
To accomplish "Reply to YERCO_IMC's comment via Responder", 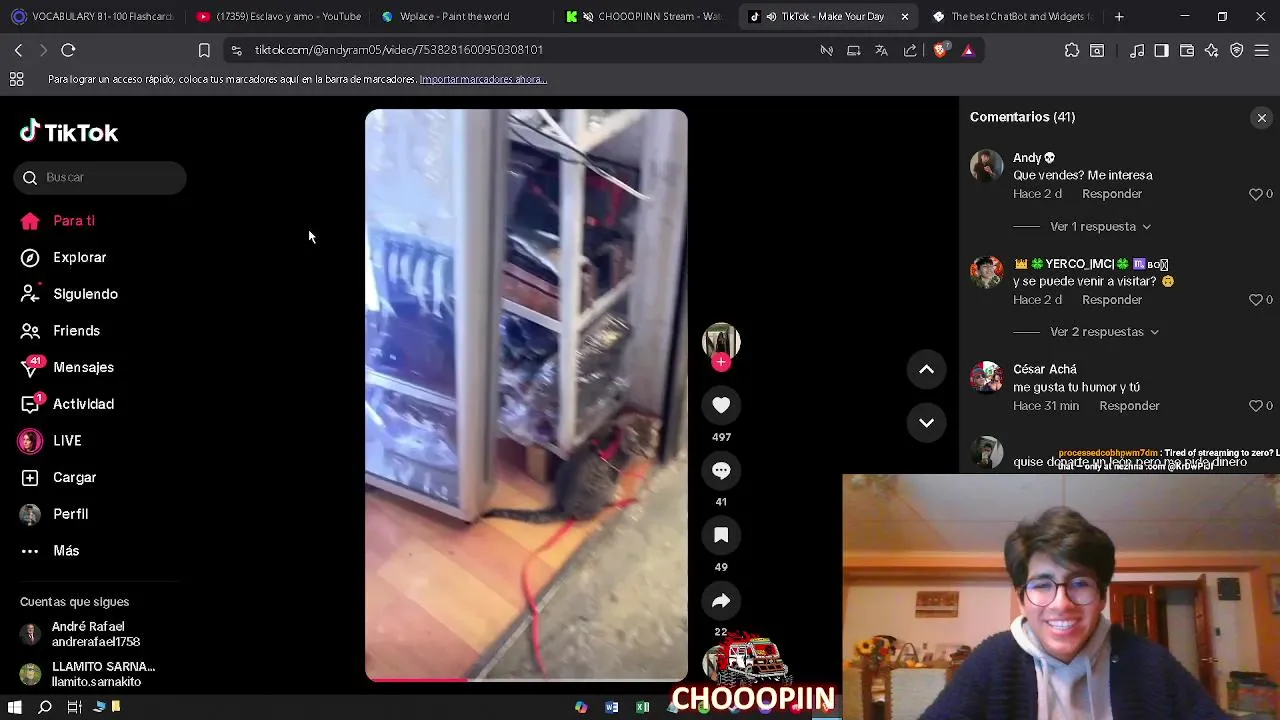I will (1112, 300).
